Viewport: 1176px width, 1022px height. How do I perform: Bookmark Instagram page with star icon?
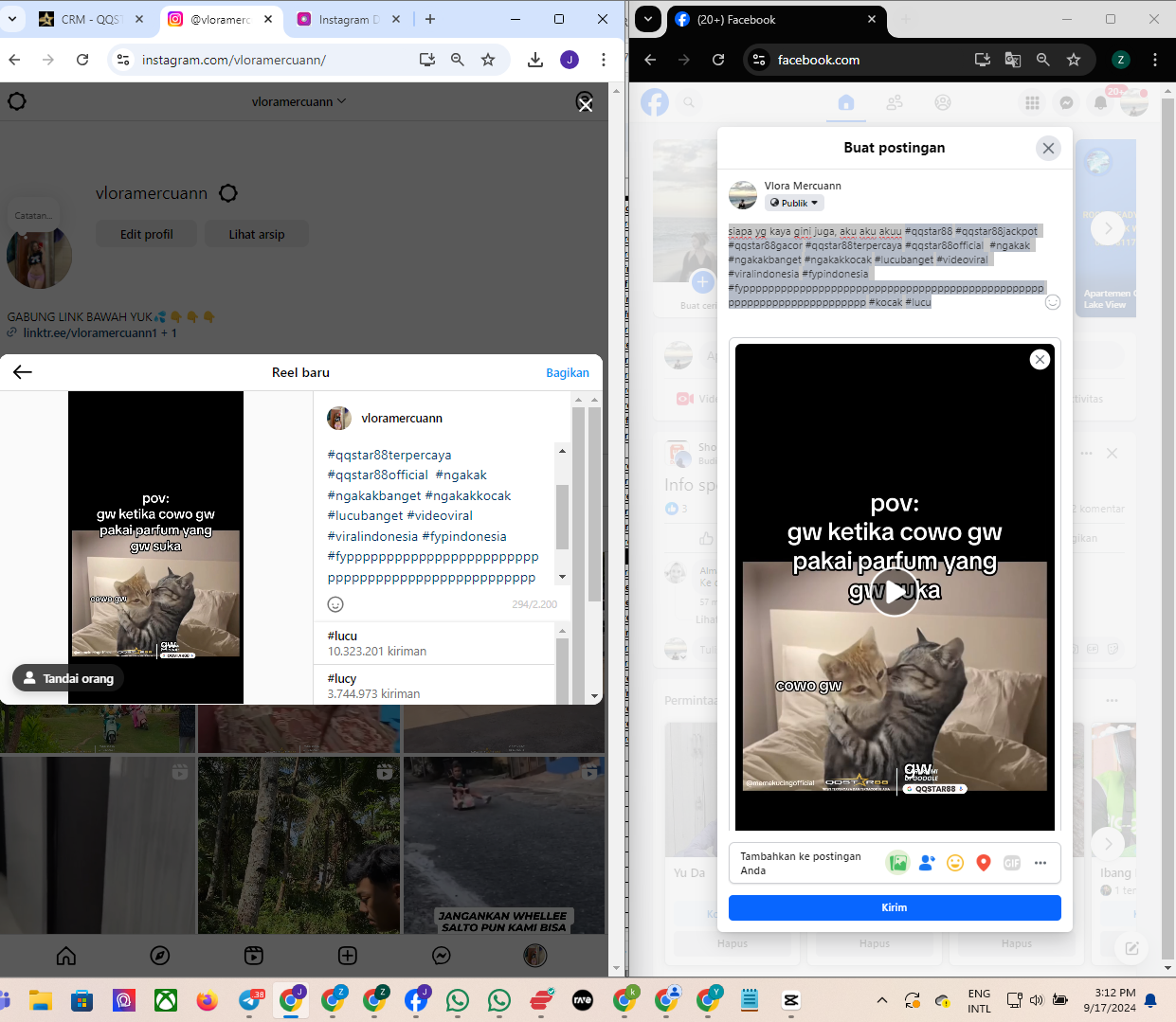click(488, 60)
